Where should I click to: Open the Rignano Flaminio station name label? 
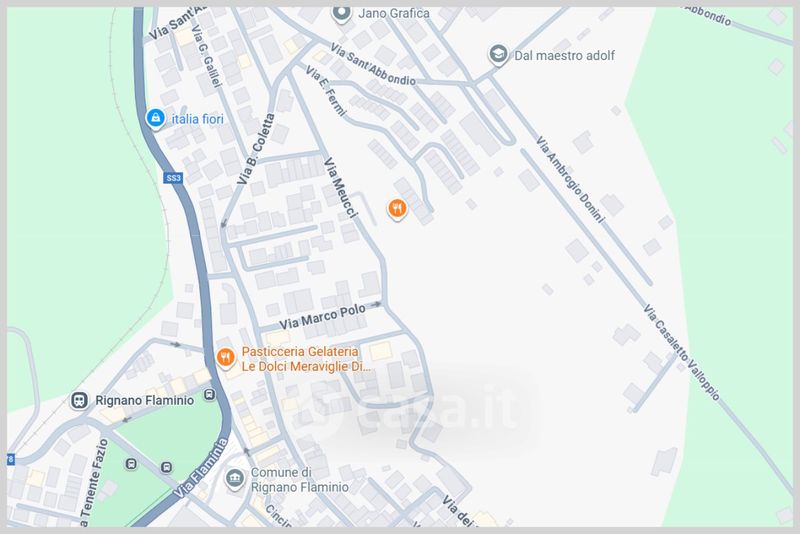click(144, 400)
